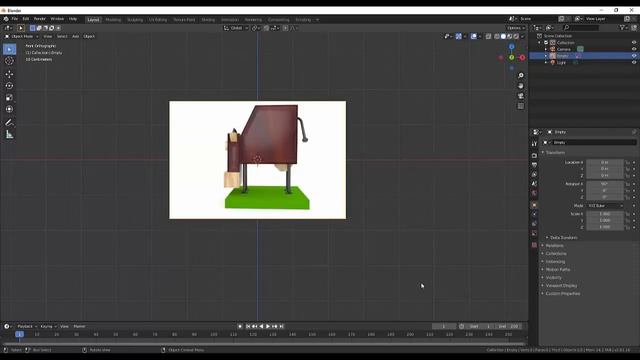Image resolution: width=640 pixels, height=360 pixels.
Task: Expand the Instancing panel
Action: tap(555, 262)
